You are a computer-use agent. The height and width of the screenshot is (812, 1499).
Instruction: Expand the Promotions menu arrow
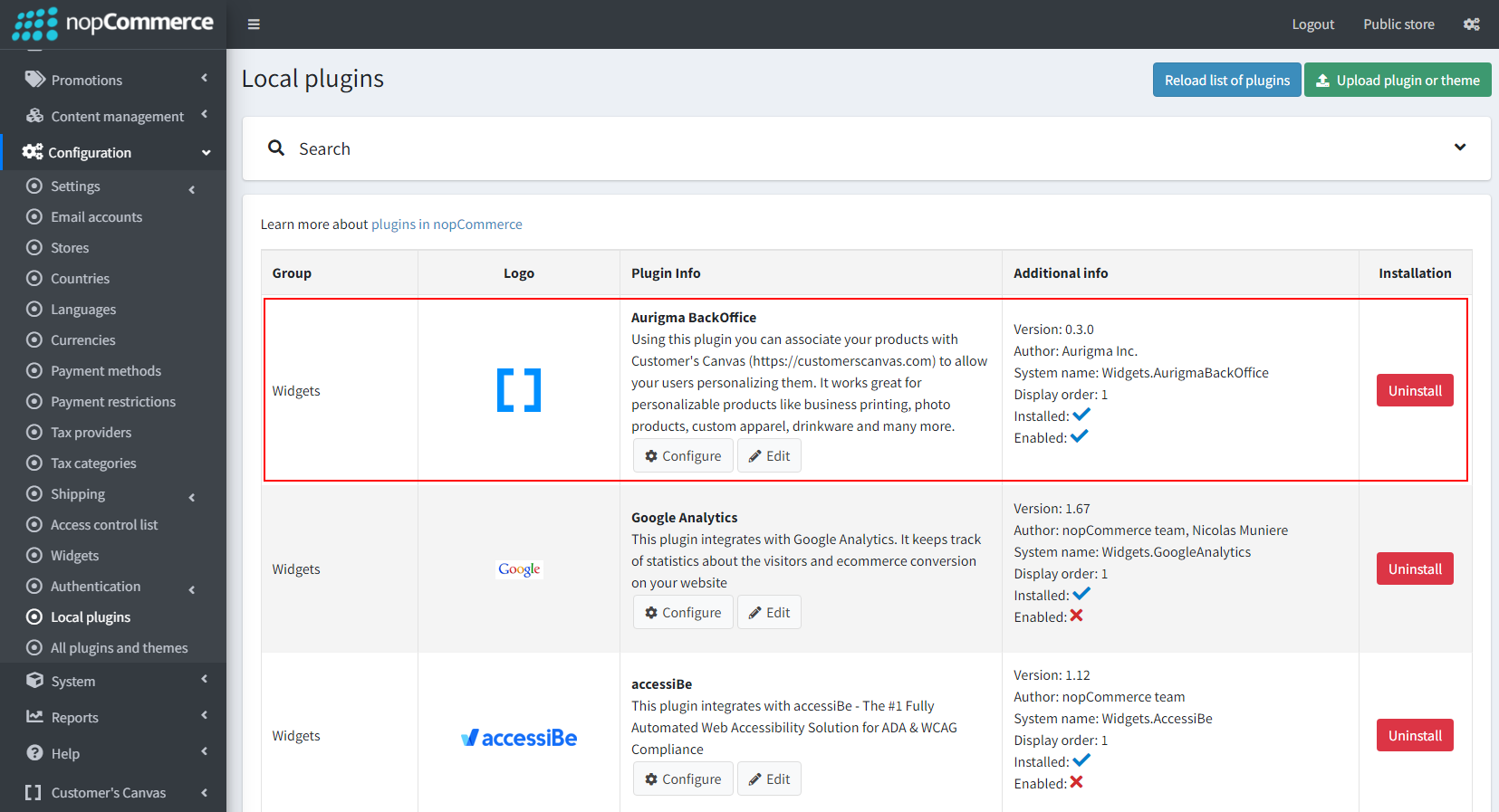pos(205,79)
